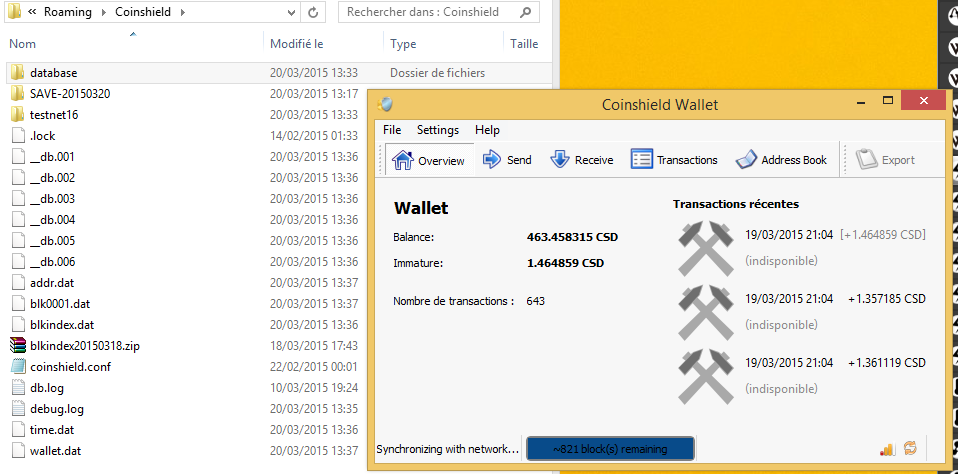Select the testnet16 folder
Viewport: 958px width, 474px height.
pyautogui.click(x=54, y=115)
